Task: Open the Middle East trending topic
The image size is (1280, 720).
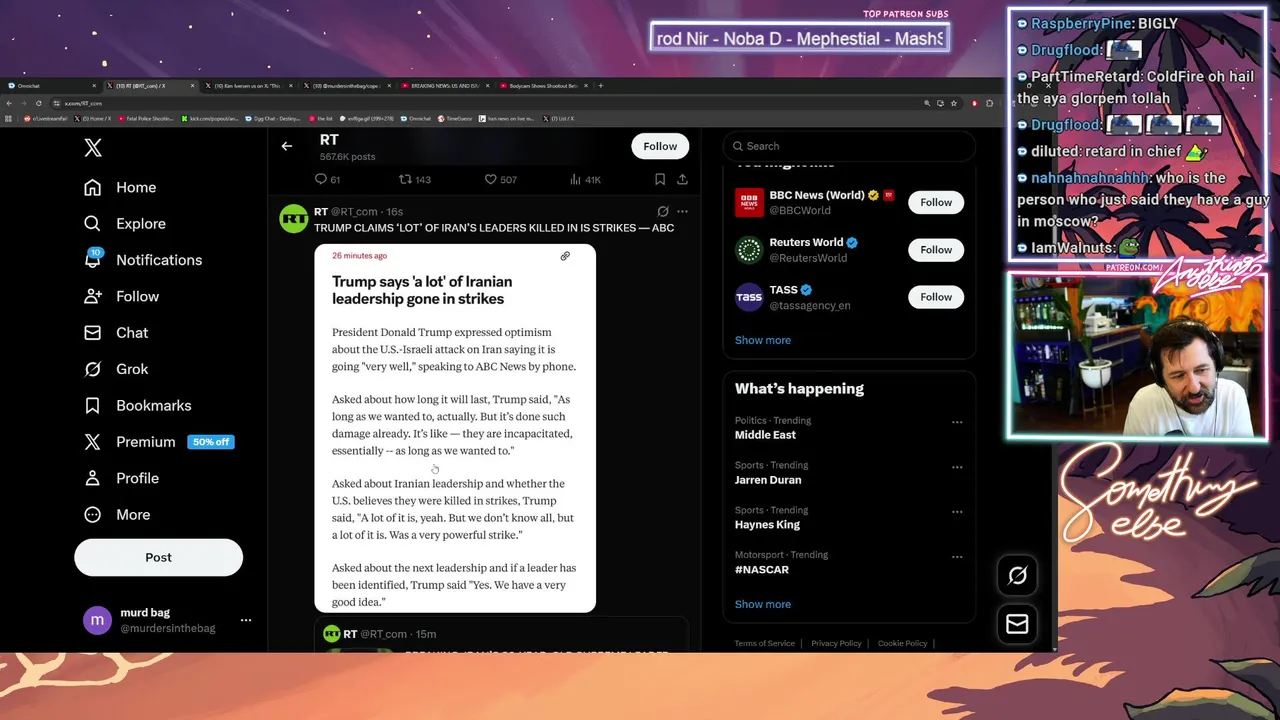Action: tap(849, 428)
